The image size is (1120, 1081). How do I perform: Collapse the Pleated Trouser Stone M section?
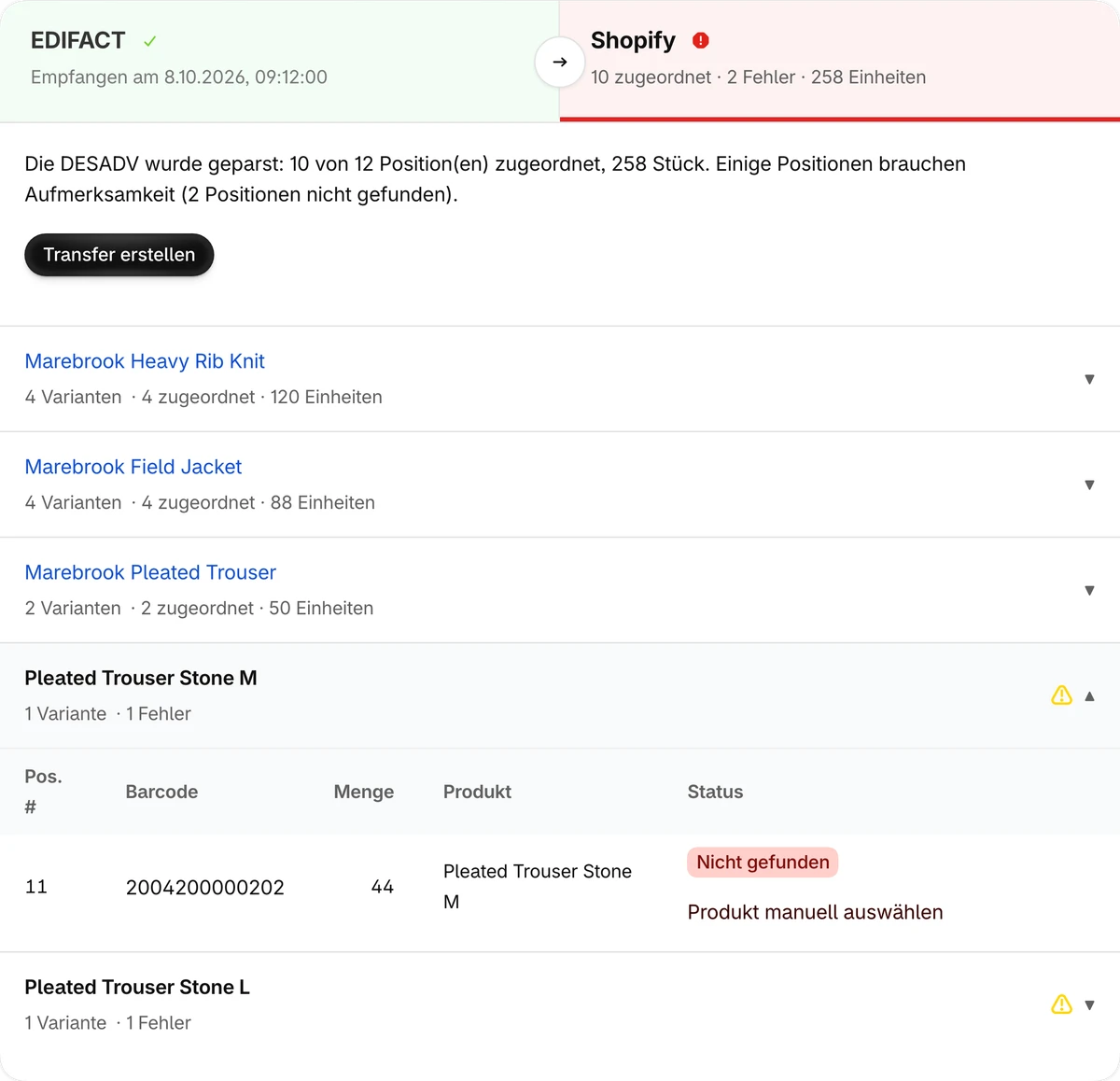tap(1089, 695)
